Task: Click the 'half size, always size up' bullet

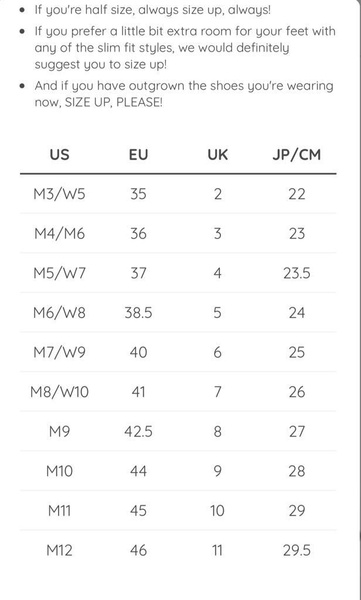Action: point(152,10)
